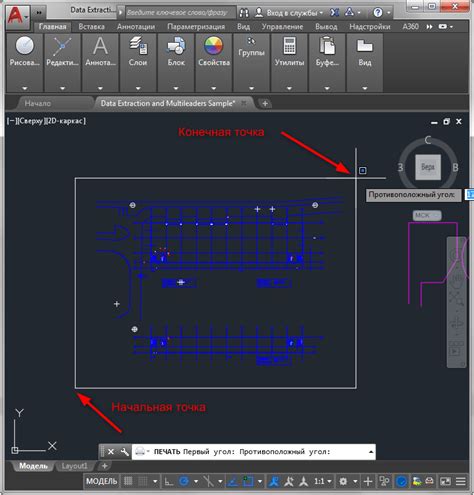
Task: Open the Начало file tab
Action: pos(38,103)
